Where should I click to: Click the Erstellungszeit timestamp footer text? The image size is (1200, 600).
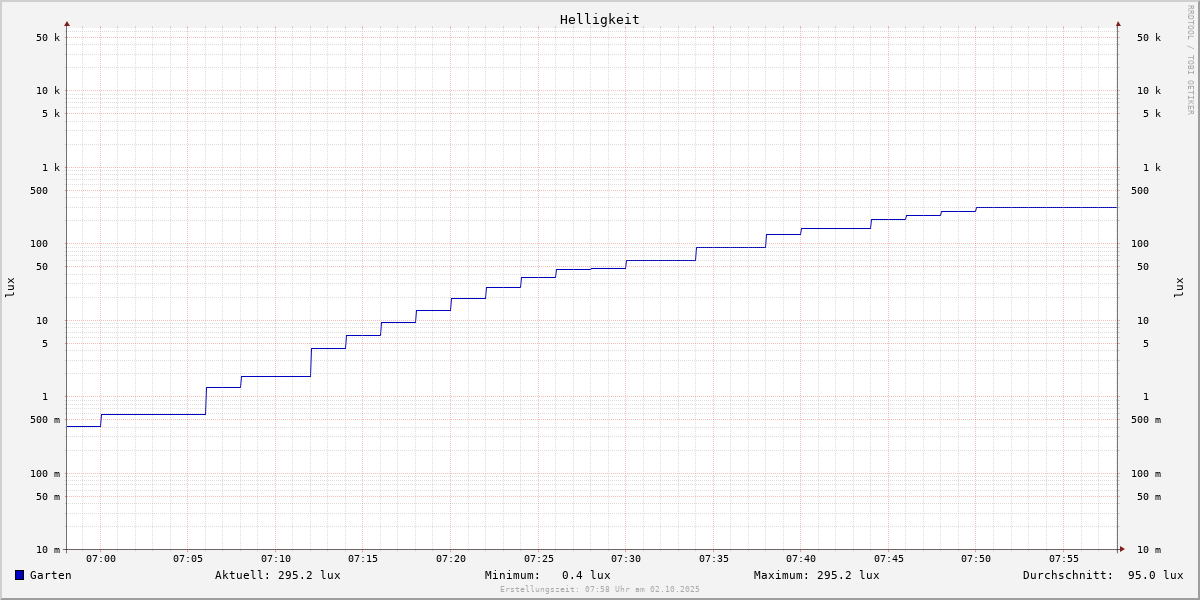(x=600, y=589)
